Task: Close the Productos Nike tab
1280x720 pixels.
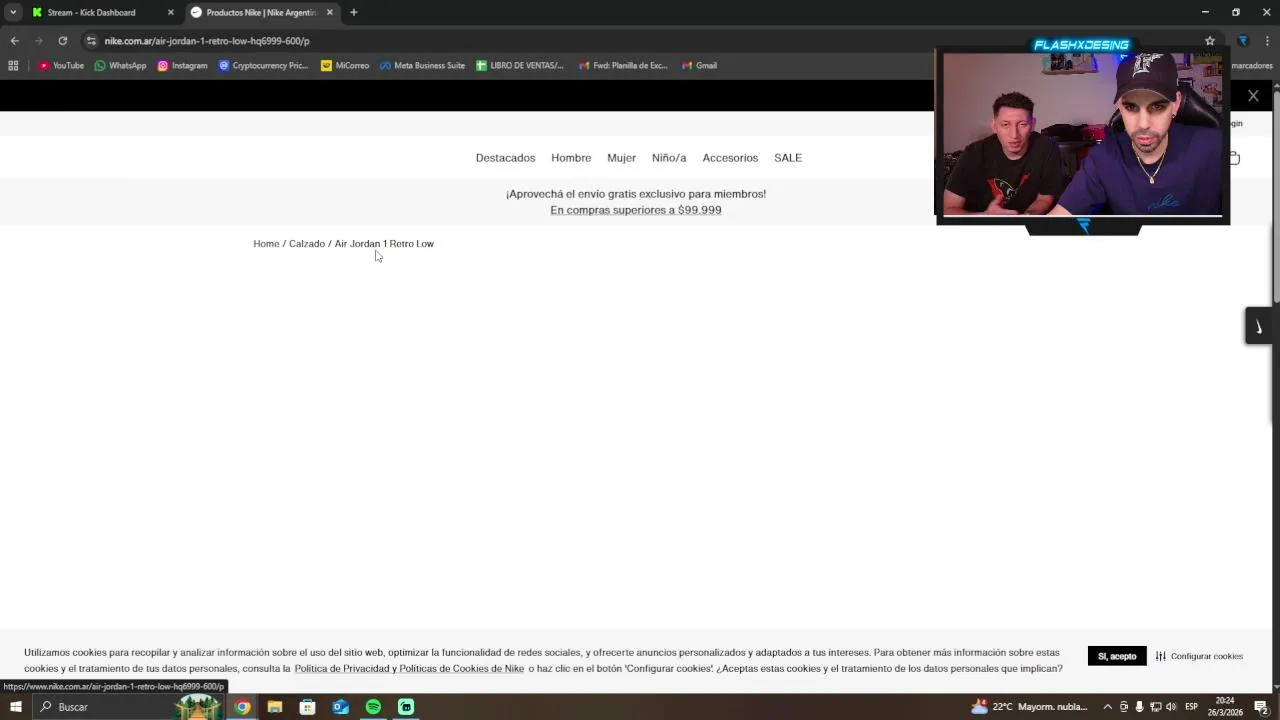Action: 329,13
